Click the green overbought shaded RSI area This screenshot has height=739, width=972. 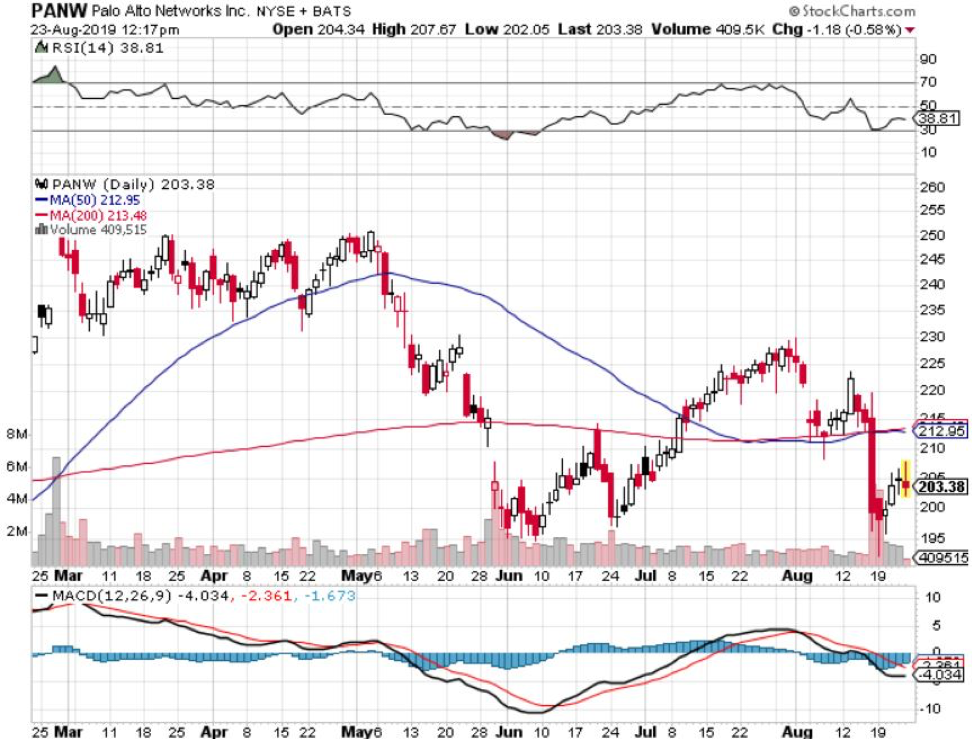click(x=53, y=76)
